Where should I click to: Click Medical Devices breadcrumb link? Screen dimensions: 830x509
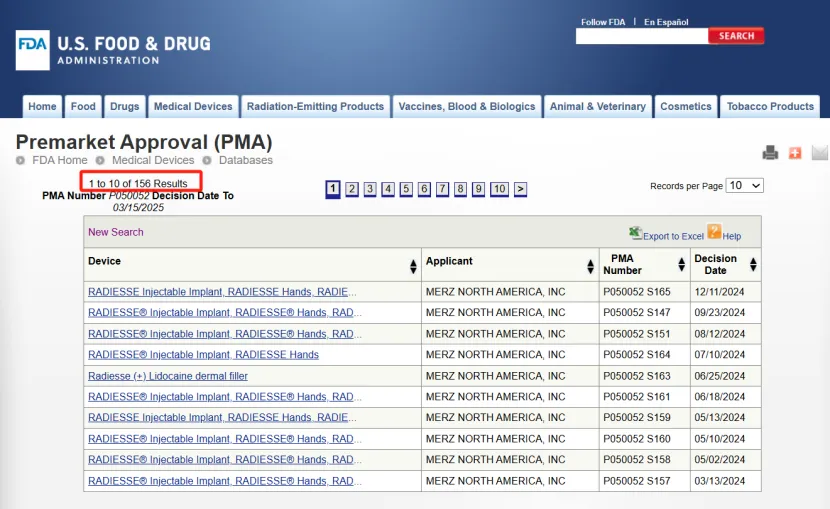(x=153, y=160)
